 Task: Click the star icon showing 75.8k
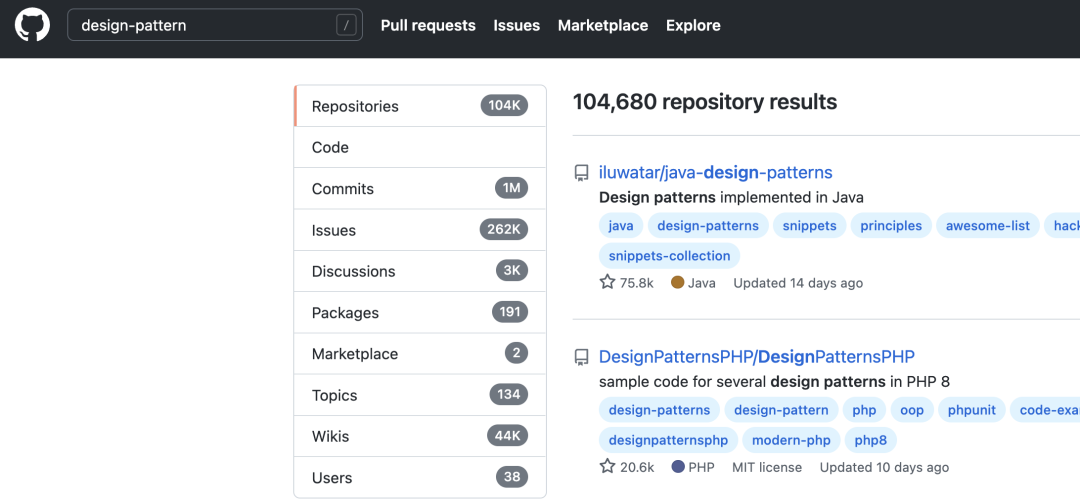[x=607, y=283]
